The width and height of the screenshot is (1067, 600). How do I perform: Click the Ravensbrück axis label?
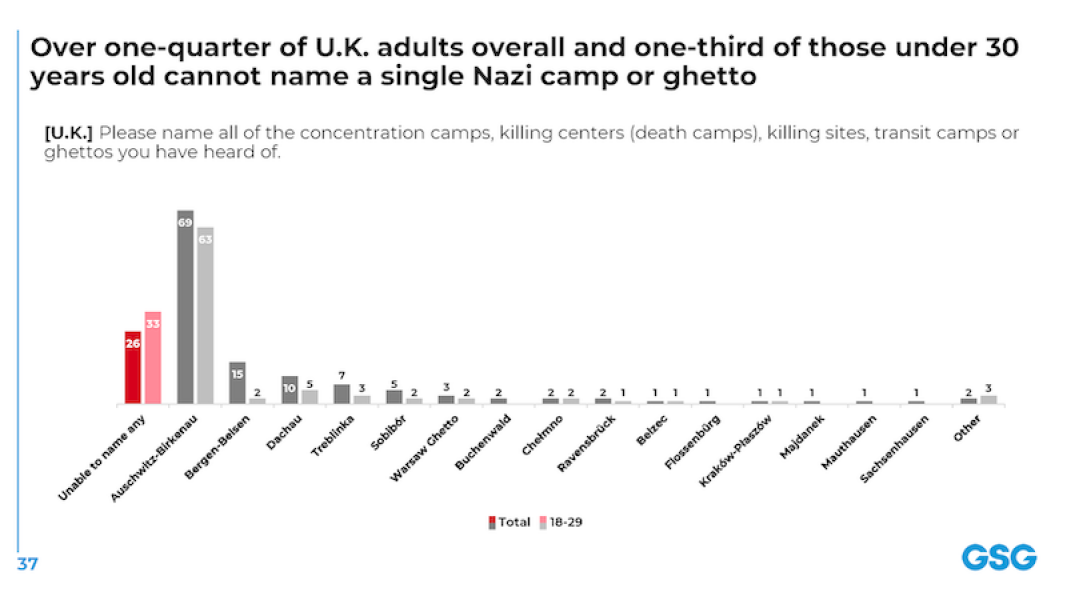[x=587, y=444]
